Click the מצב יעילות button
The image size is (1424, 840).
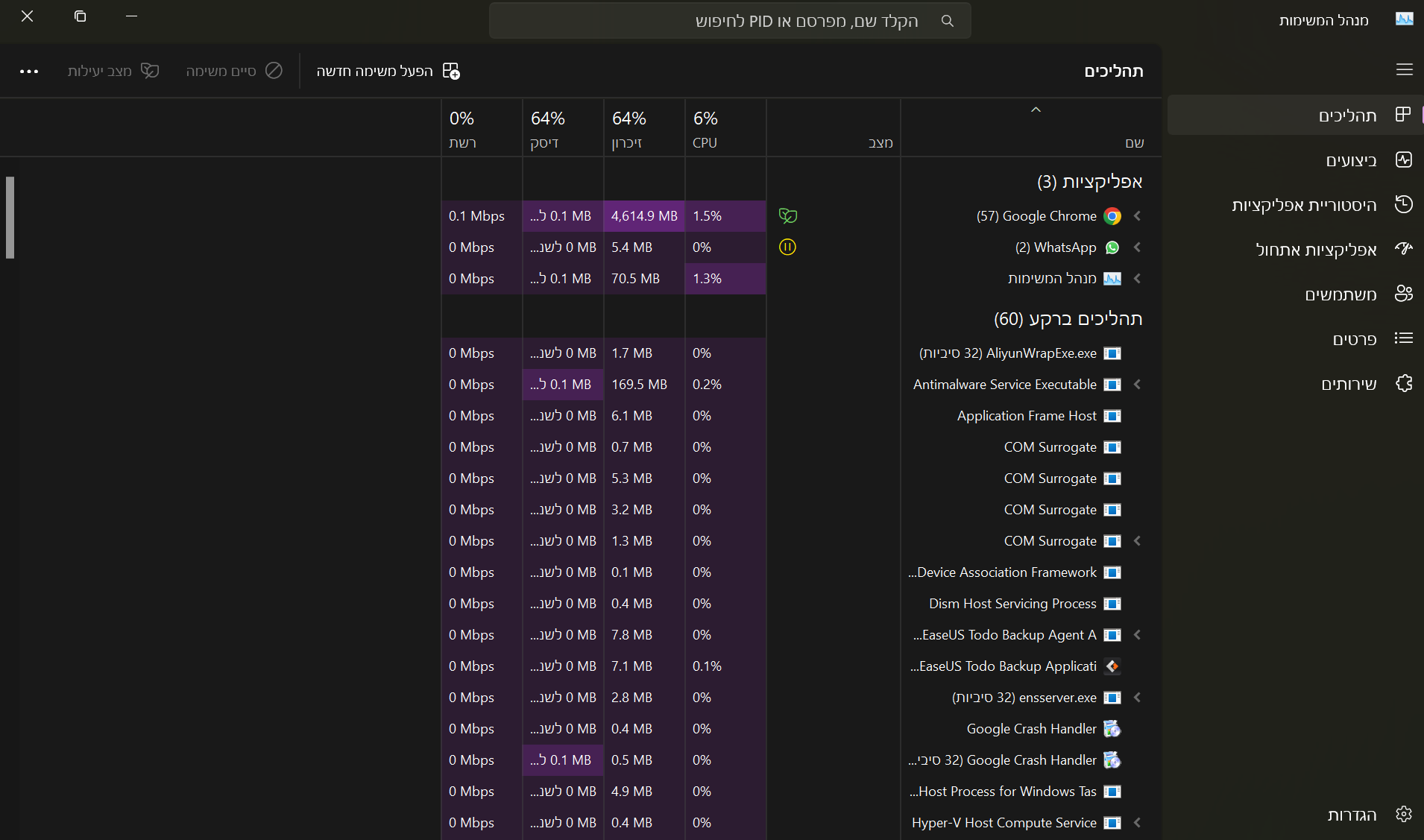[x=113, y=71]
